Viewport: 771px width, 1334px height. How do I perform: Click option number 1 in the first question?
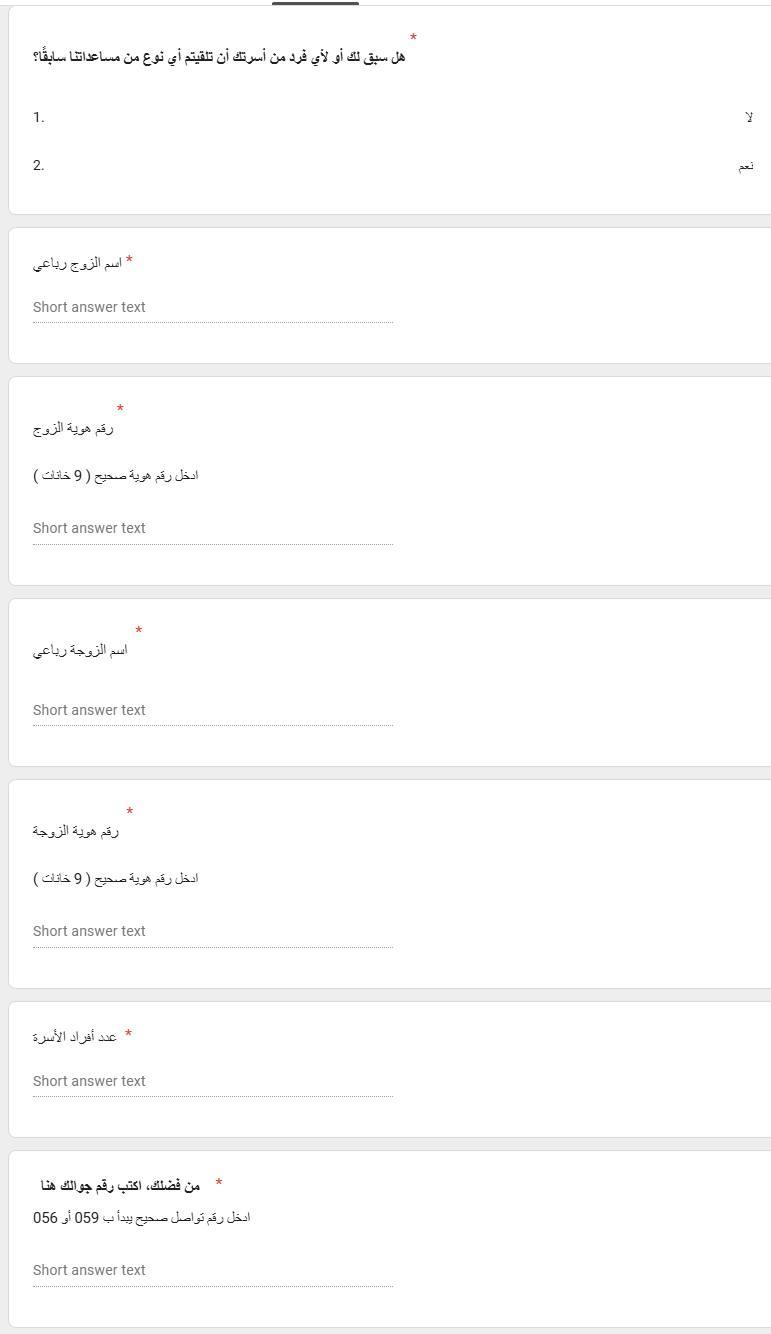(x=39, y=118)
